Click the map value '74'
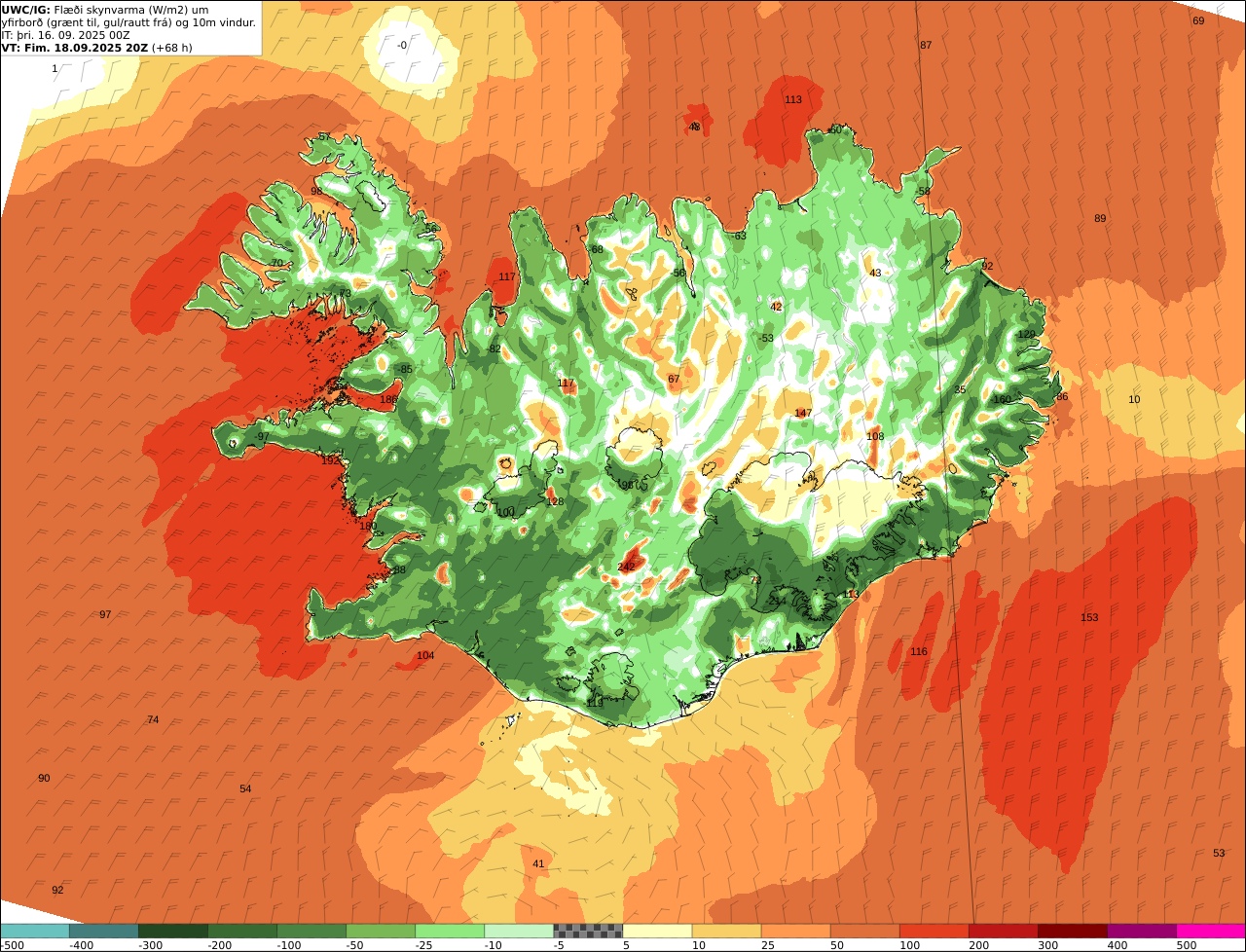Image resolution: width=1246 pixels, height=952 pixels. 153,719
